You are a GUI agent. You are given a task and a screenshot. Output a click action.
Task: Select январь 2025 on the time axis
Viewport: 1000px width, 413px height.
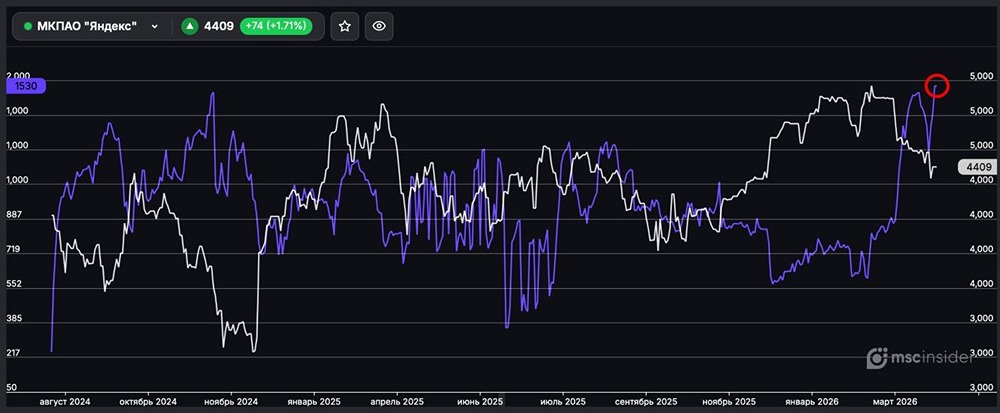click(x=314, y=401)
